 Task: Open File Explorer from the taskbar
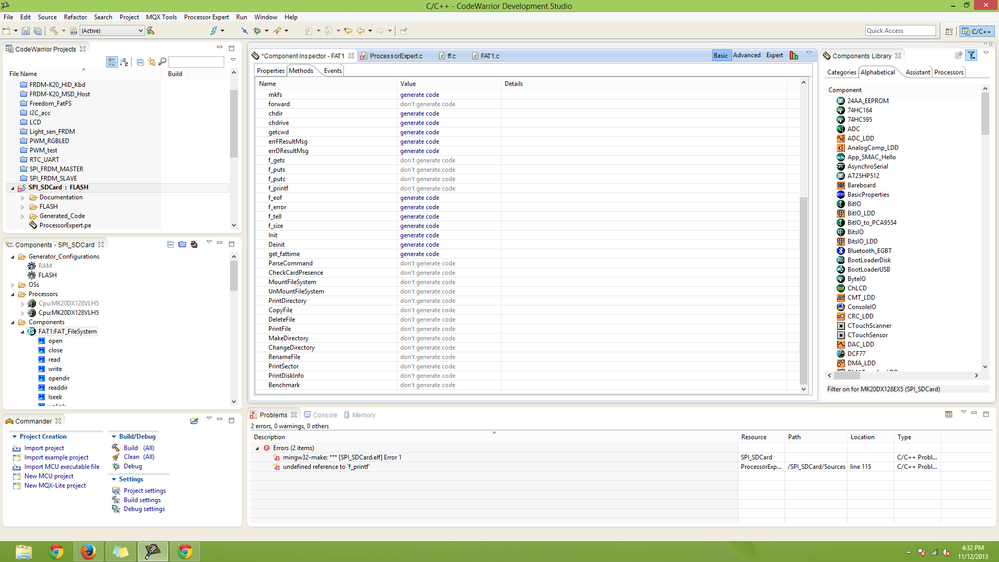24,551
